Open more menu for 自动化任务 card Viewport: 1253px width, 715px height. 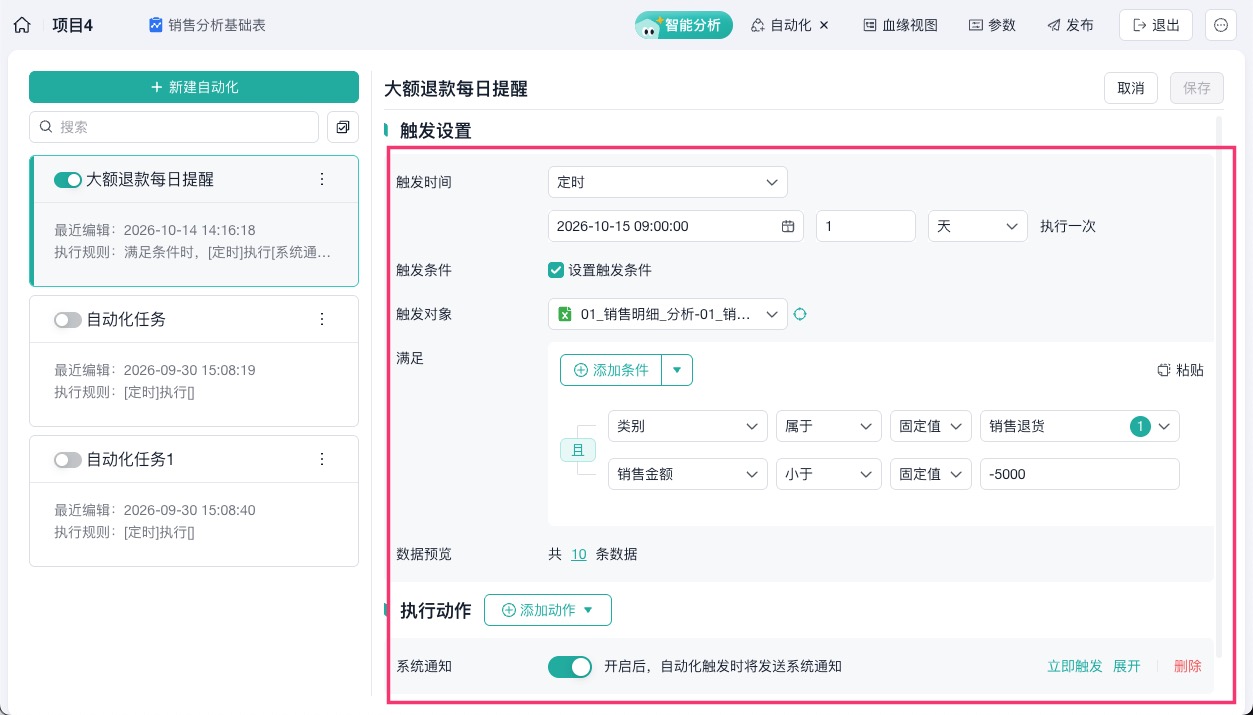click(322, 320)
